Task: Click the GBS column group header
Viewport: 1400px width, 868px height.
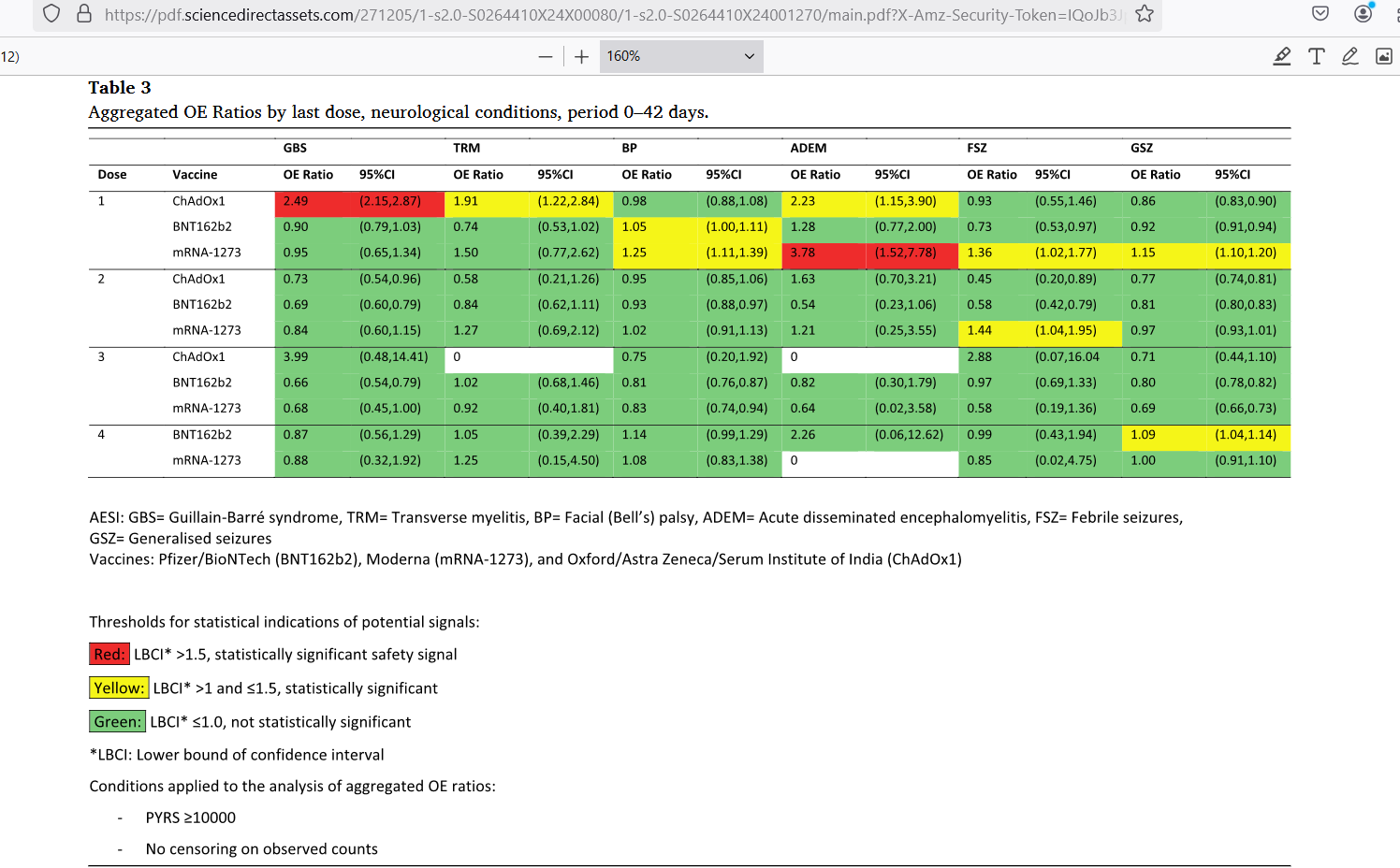Action: click(295, 148)
